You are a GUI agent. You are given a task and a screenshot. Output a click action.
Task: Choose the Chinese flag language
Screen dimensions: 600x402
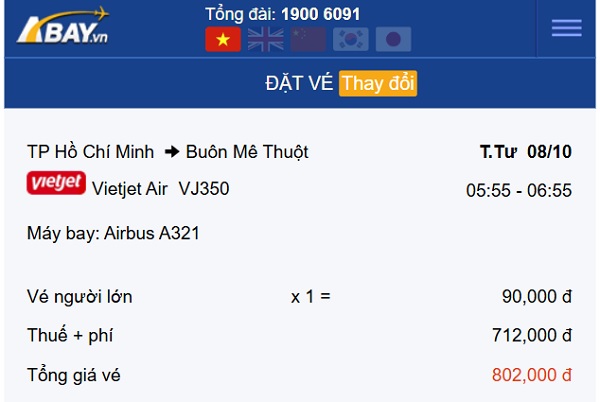point(308,39)
